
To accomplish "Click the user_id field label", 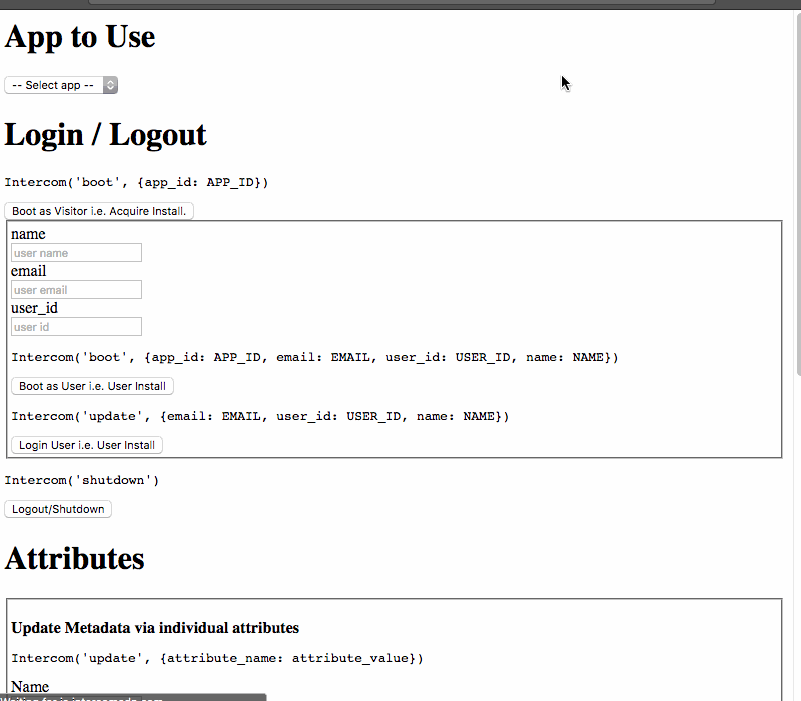I will (x=34, y=309).
